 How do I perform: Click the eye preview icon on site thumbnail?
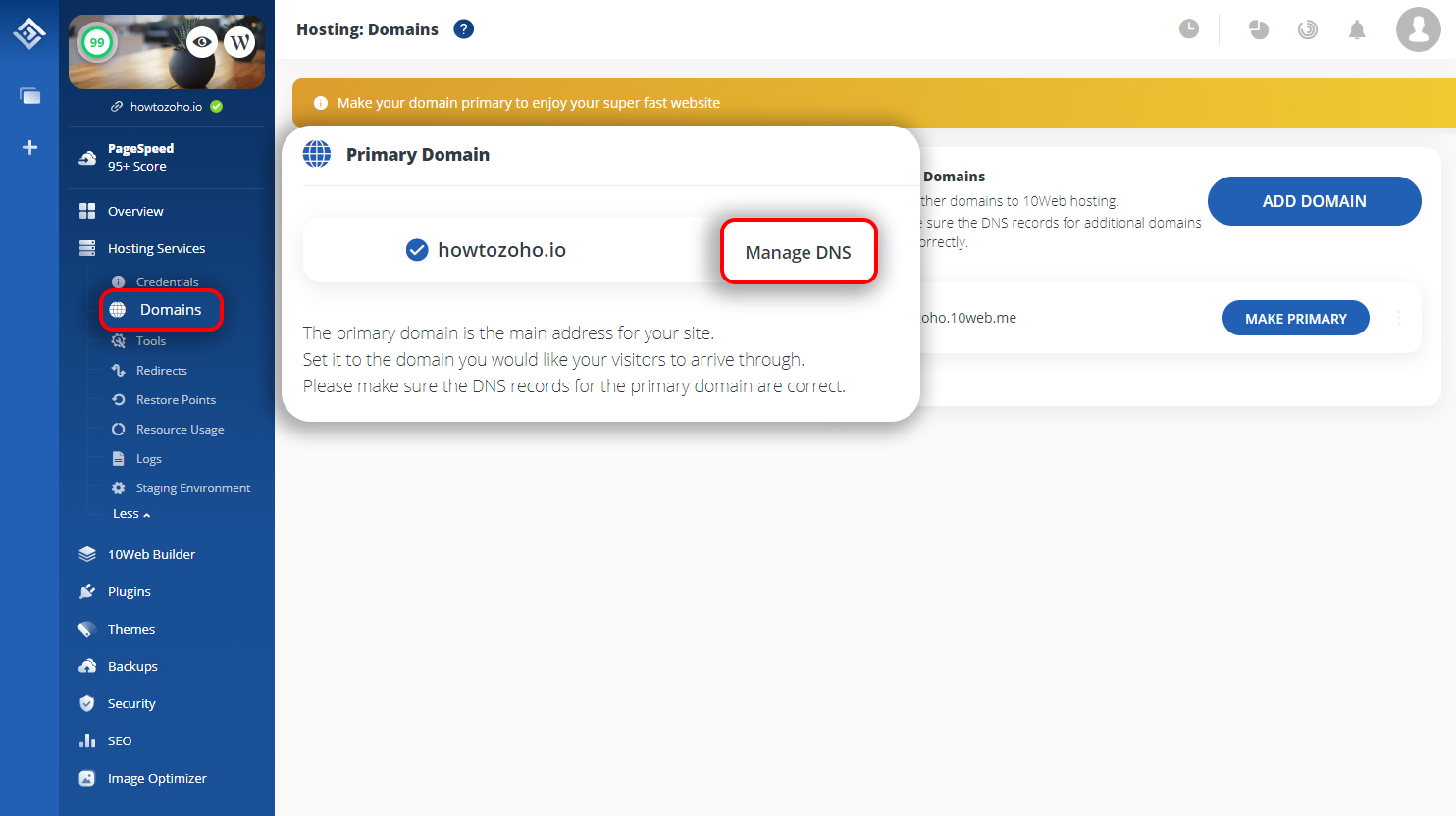click(202, 42)
